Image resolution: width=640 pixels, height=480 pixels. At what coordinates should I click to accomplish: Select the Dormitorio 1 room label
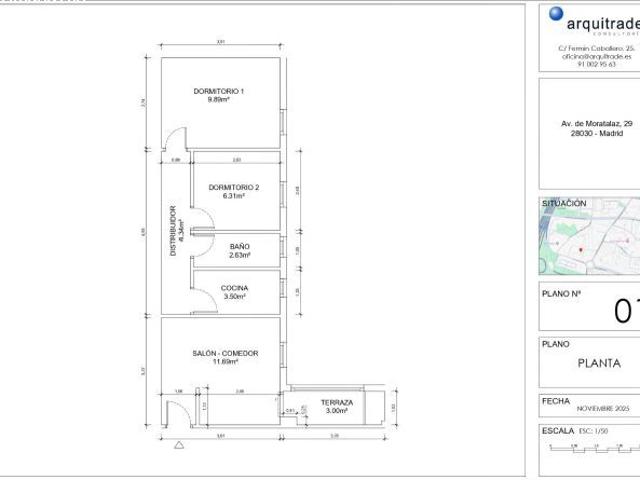point(219,96)
